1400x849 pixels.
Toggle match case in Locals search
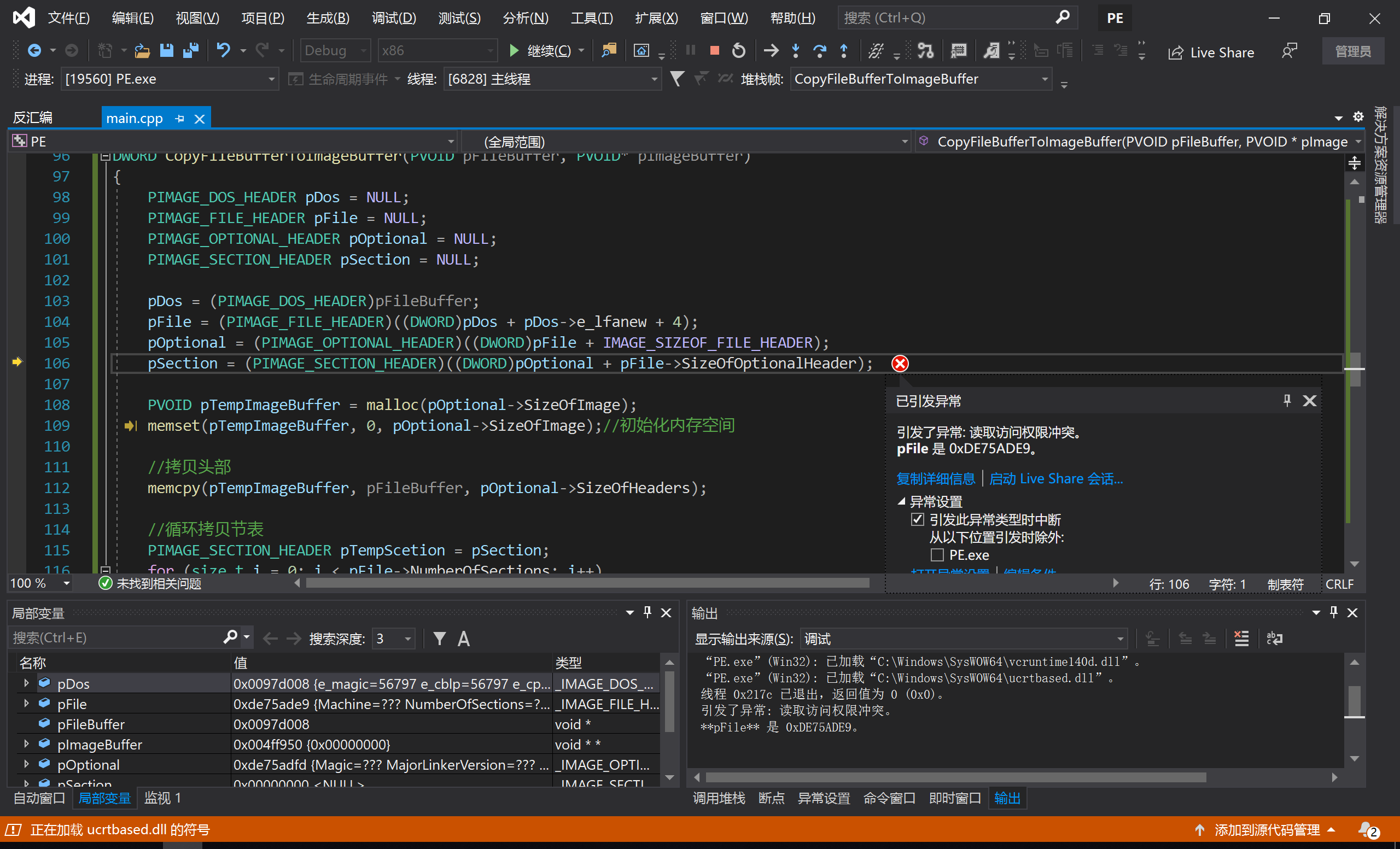point(464,639)
